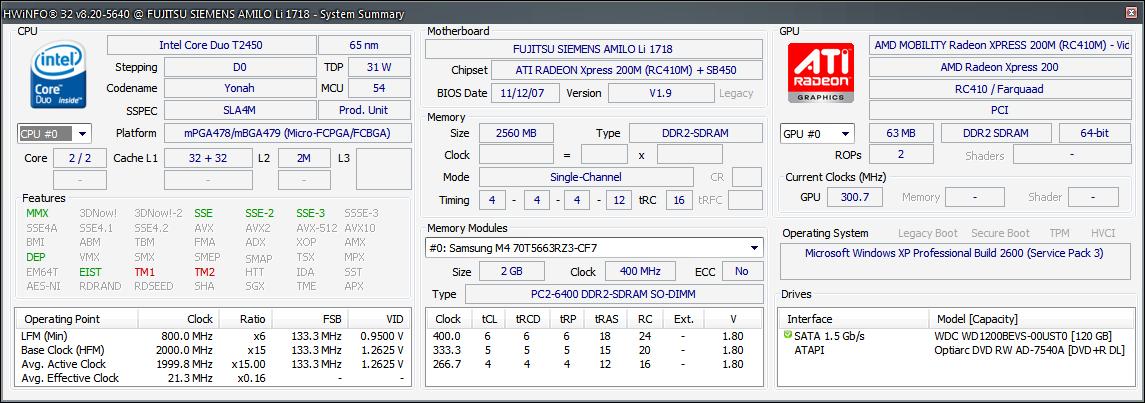Click the Operating Point column header
The height and width of the screenshot is (403, 1145).
(77, 319)
